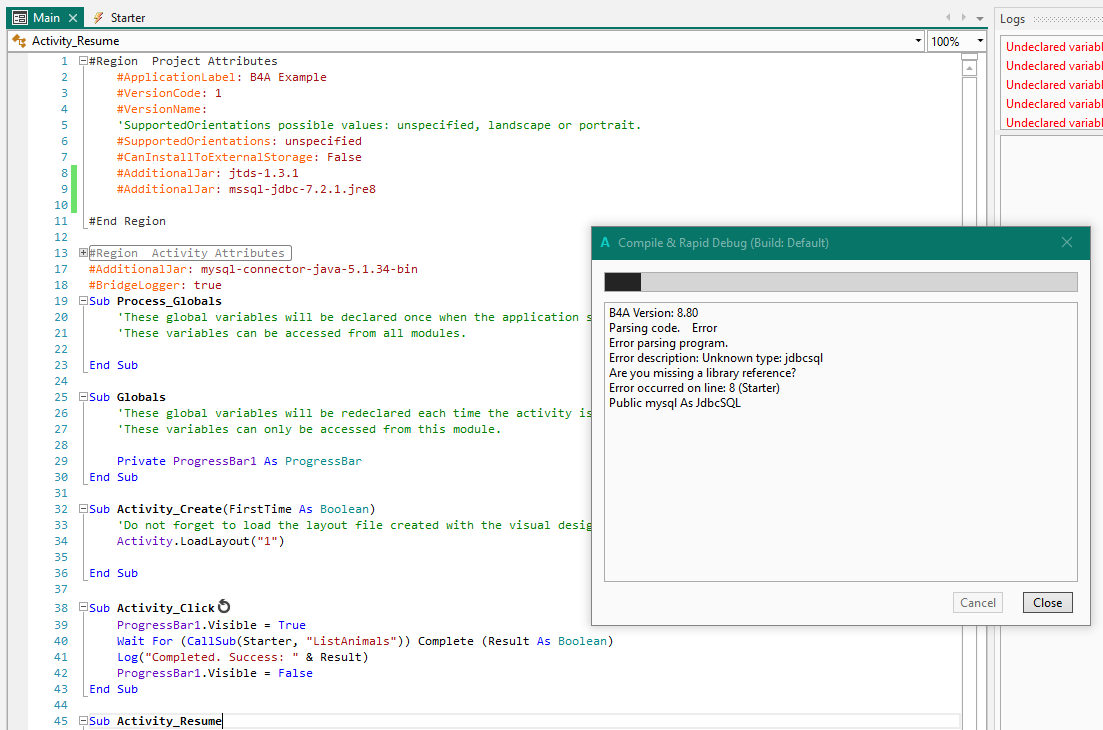
Task: Close the Compile & Rapid Debug dialog with X
Action: point(1067,243)
